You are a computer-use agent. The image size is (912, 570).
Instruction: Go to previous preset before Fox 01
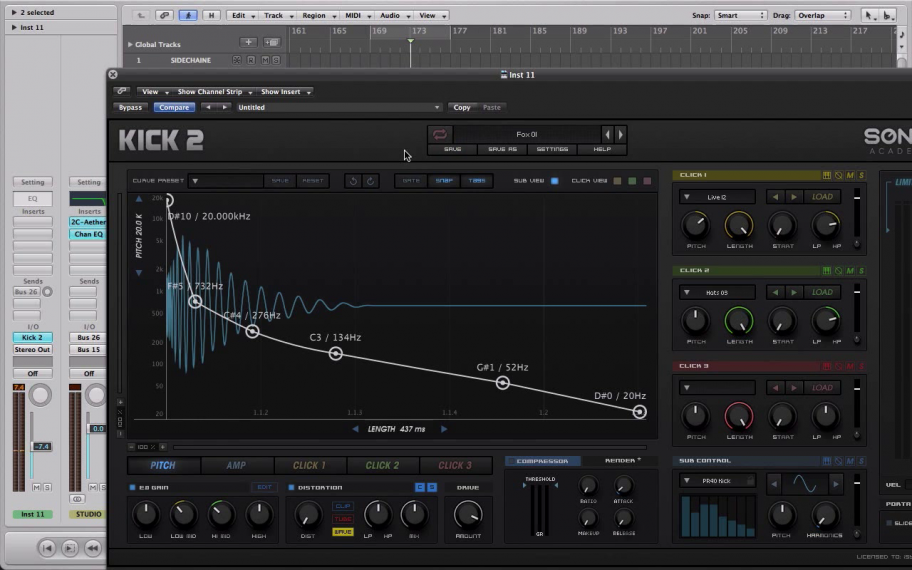tap(607, 134)
